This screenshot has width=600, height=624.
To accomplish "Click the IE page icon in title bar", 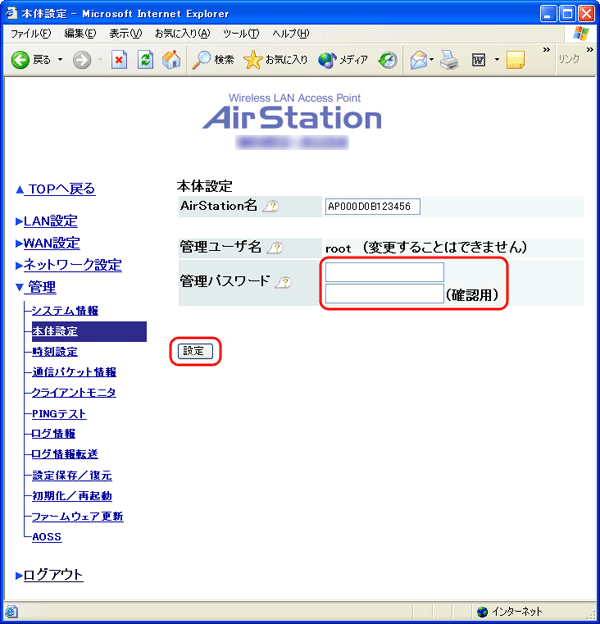I will (x=11, y=13).
